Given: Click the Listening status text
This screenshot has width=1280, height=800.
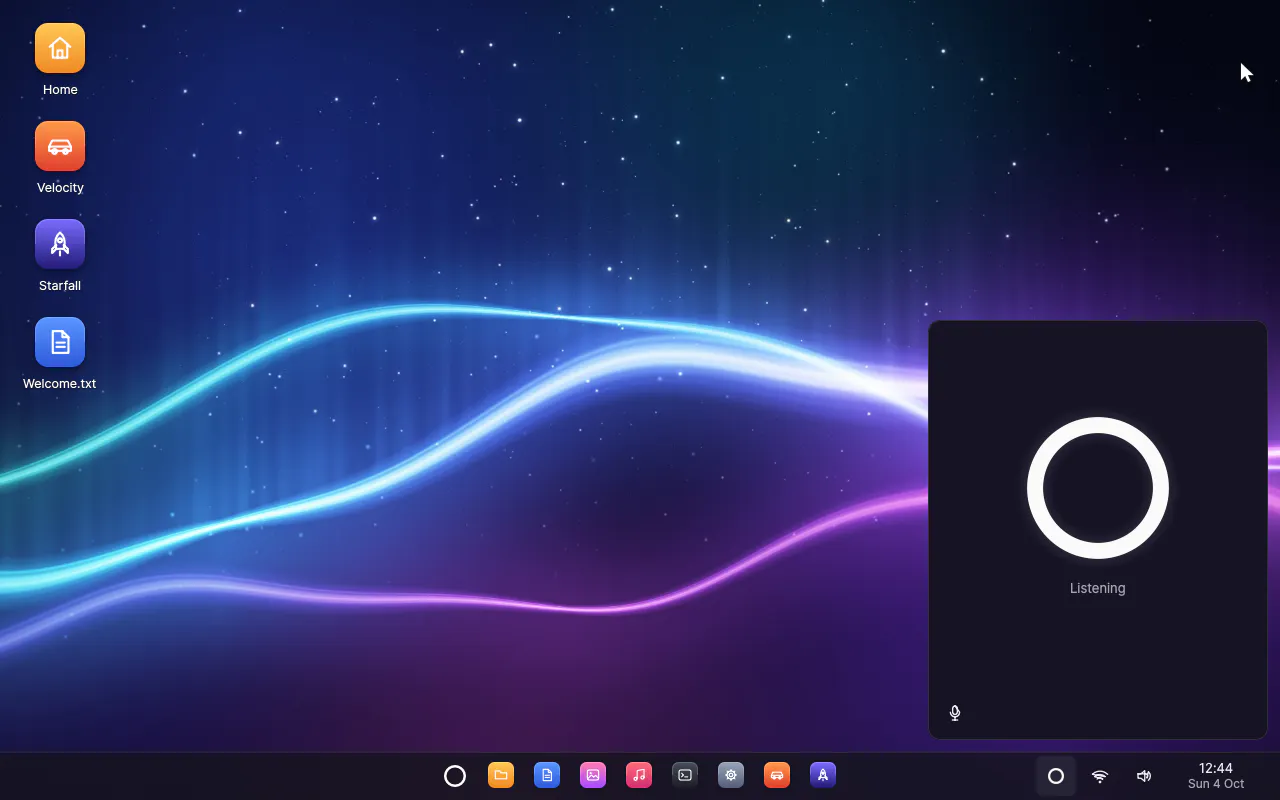Looking at the screenshot, I should pyautogui.click(x=1098, y=588).
